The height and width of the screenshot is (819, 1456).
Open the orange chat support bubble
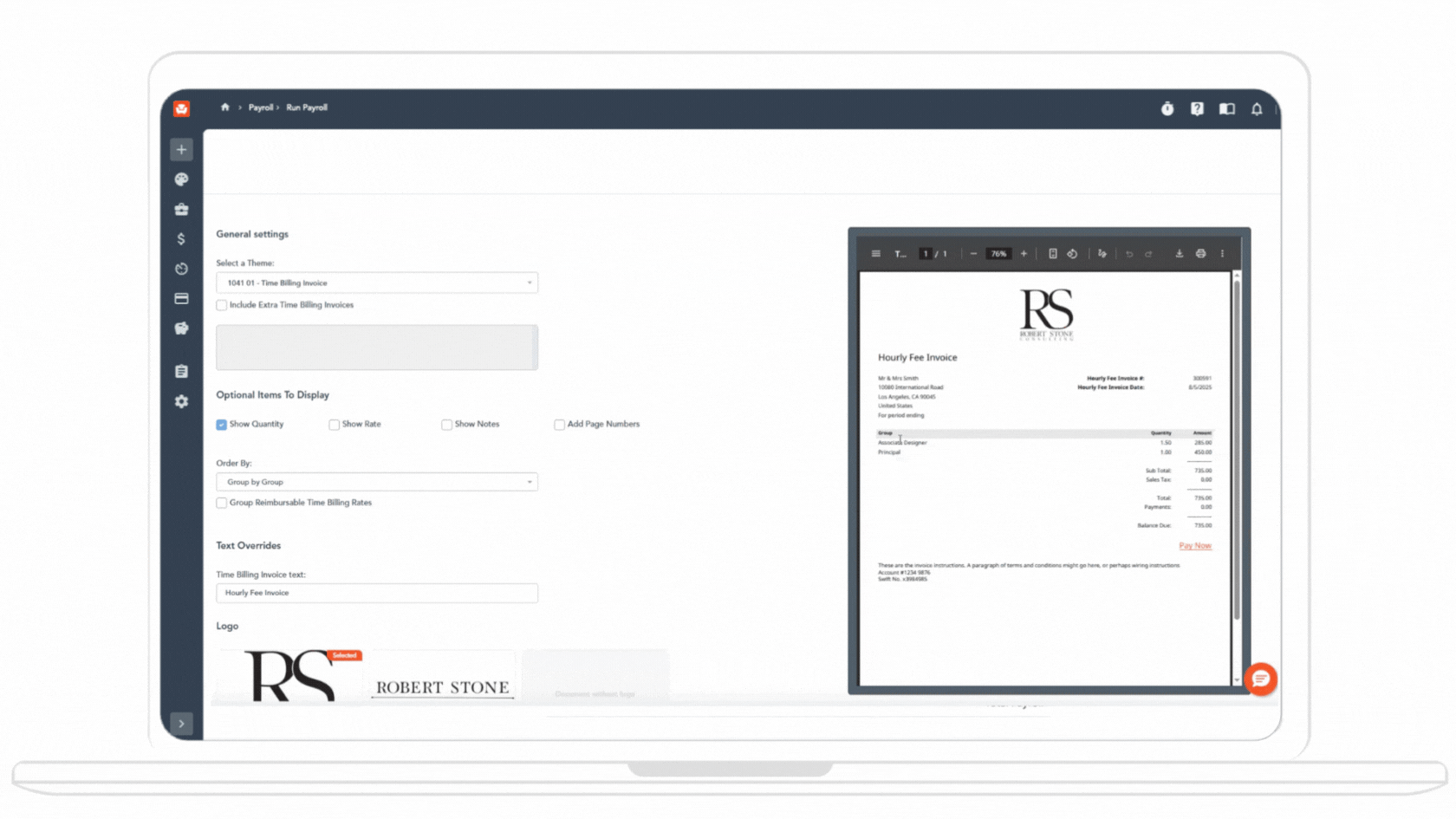[1260, 679]
